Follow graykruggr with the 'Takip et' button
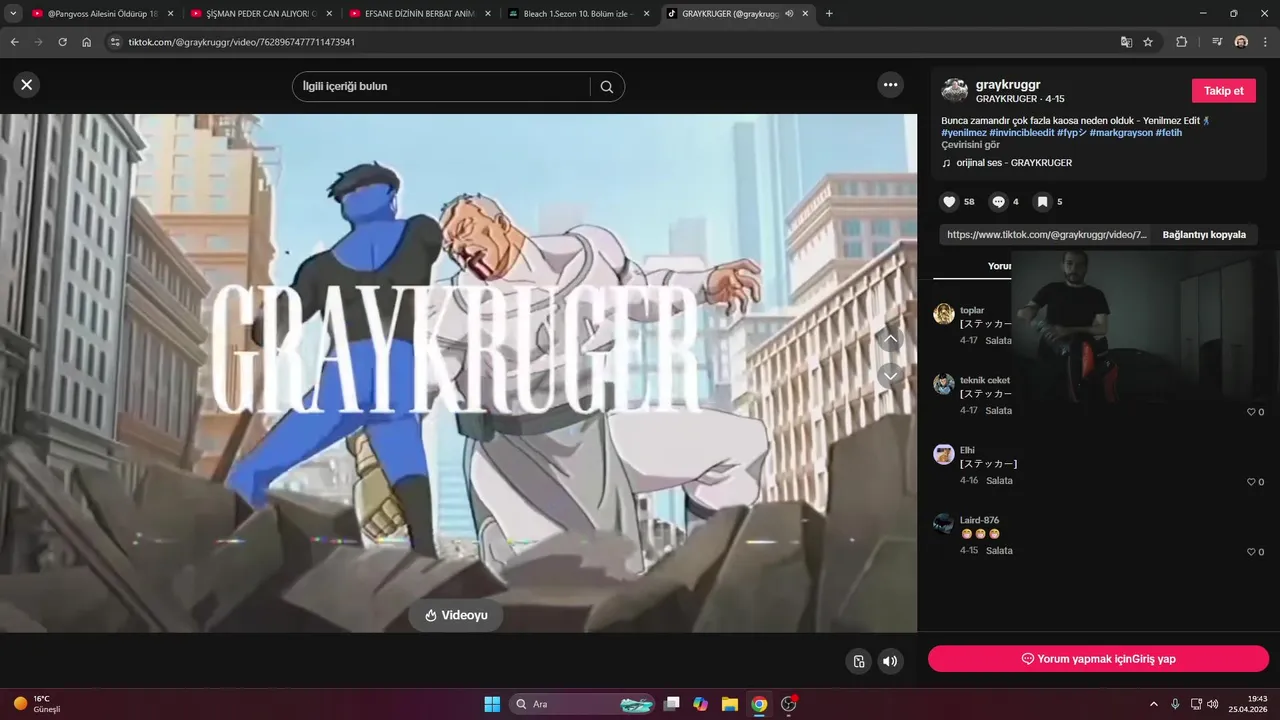1280x720 pixels. pos(1223,91)
